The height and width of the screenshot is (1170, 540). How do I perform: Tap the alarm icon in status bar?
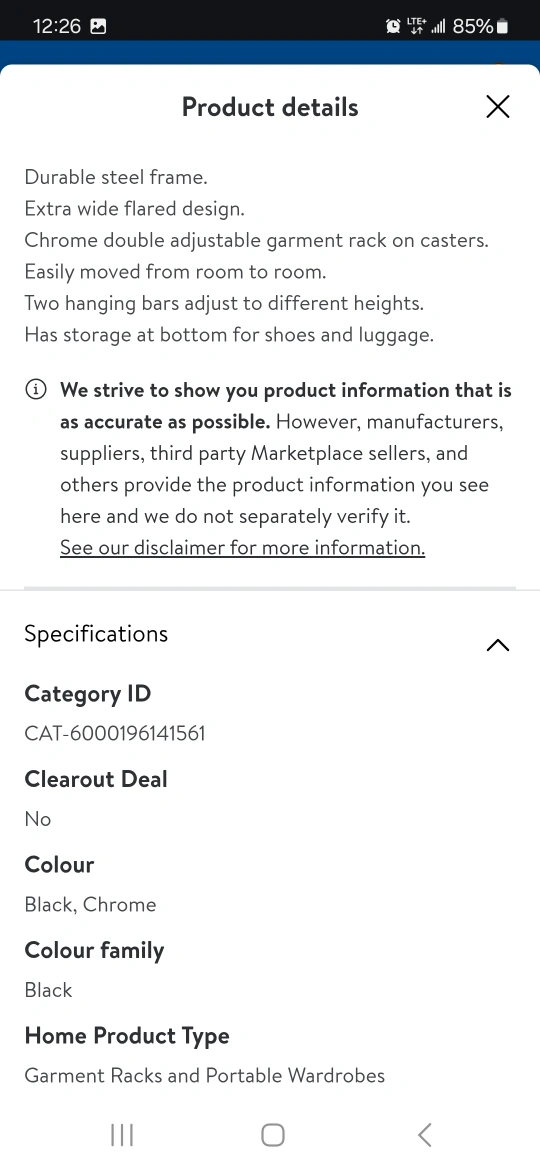[x=393, y=27]
